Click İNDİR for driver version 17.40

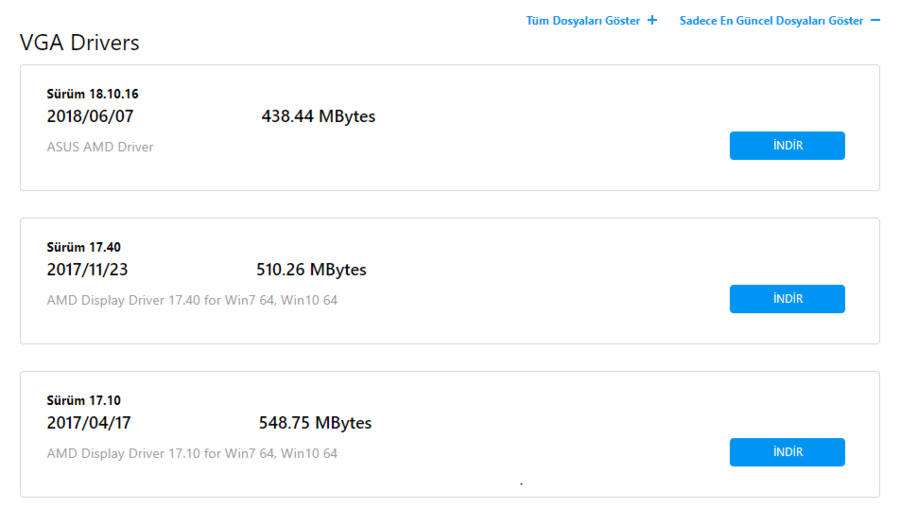(787, 299)
